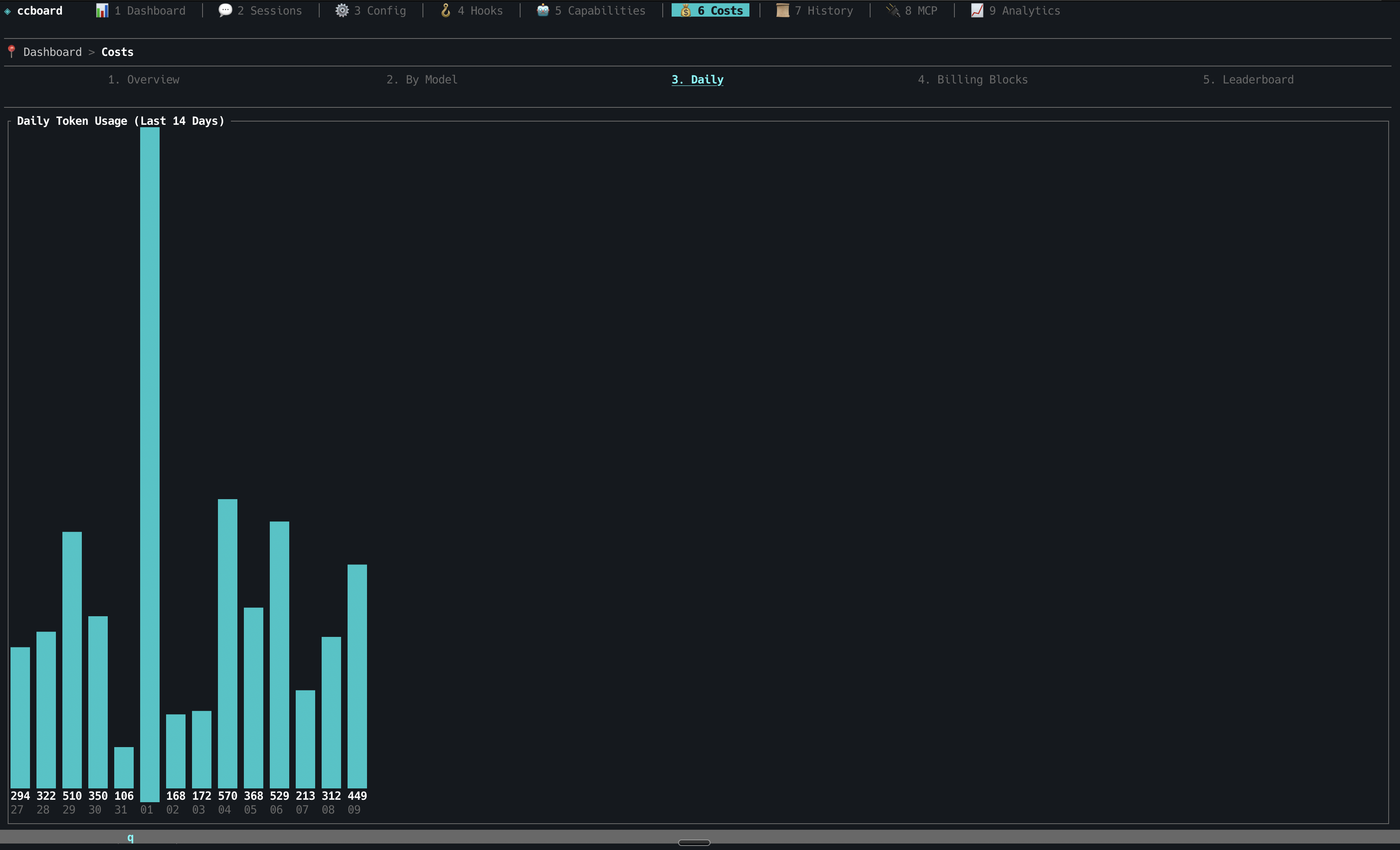Click the Dashboard breadcrumb link
This screenshot has width=1400, height=850.
[x=52, y=52]
